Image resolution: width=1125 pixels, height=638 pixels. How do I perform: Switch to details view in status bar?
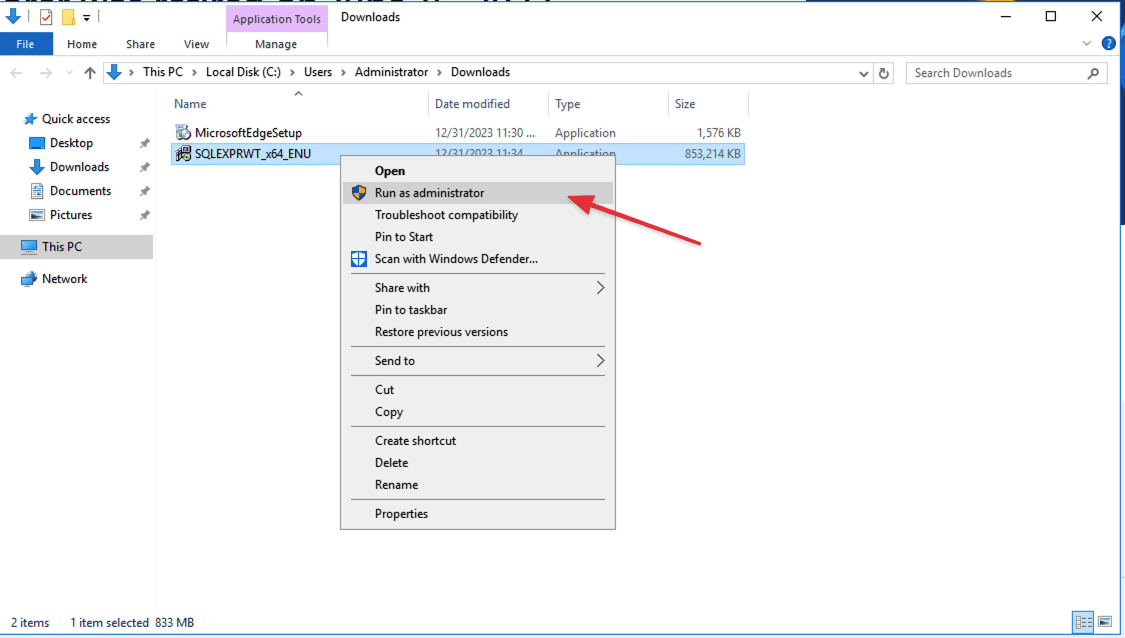(1083, 622)
